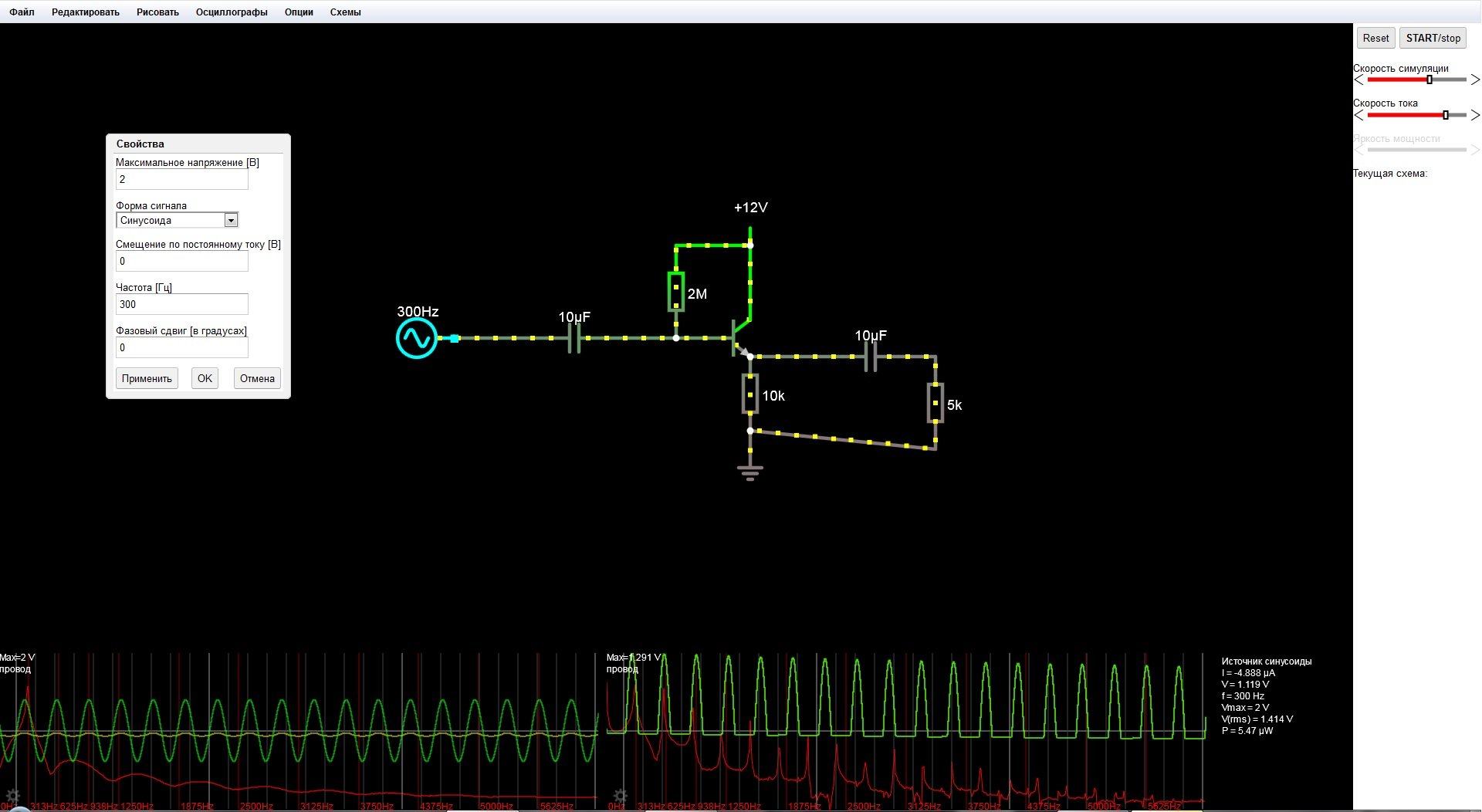Viewport: 1482px width, 812px height.
Task: Select the 5k load resistor
Action: pos(936,403)
